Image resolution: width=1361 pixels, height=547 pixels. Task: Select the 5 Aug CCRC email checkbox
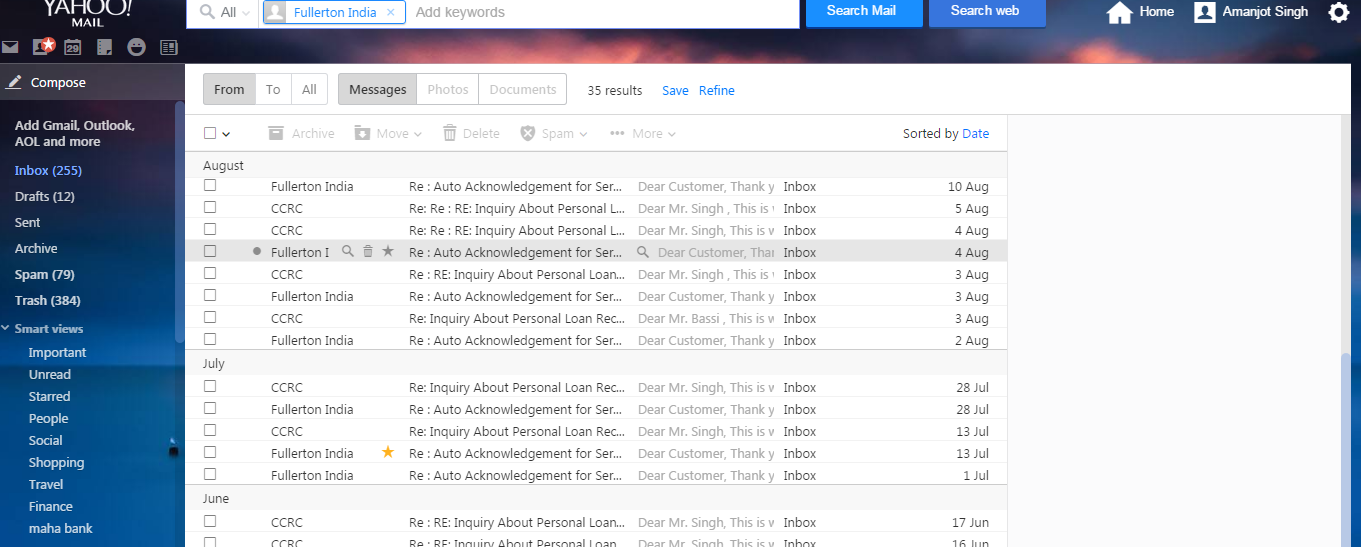pos(210,208)
